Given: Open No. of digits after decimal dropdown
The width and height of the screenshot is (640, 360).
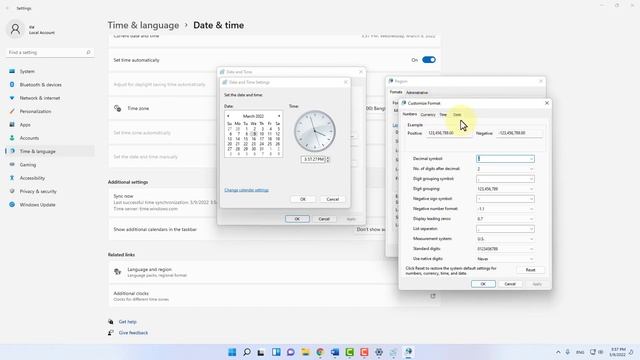Looking at the screenshot, I should [505, 169].
